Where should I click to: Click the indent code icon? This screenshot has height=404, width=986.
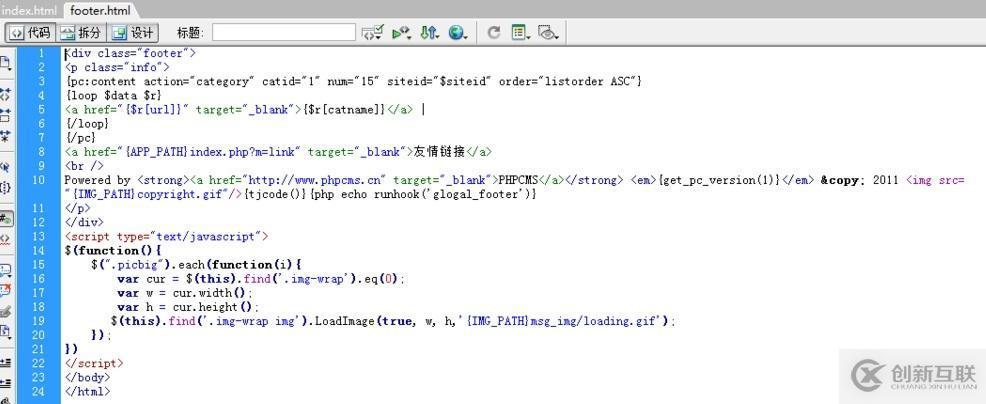5,362
